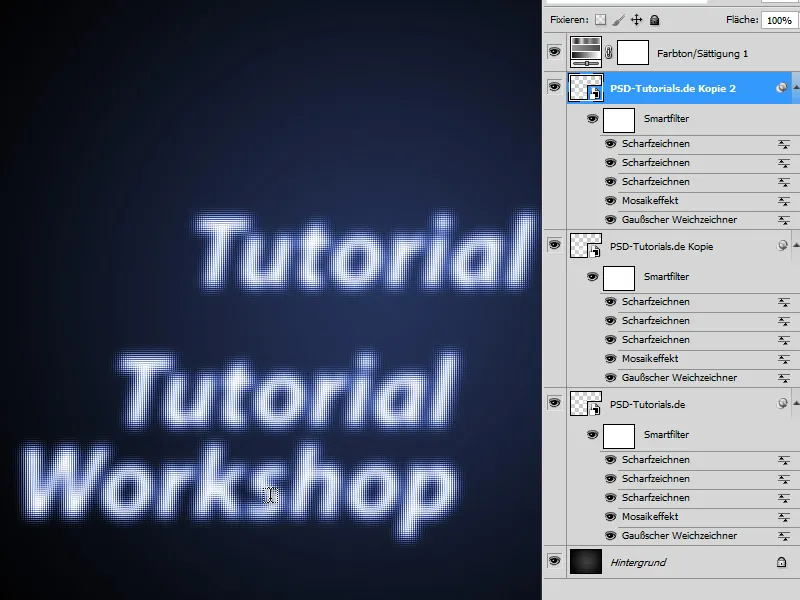Hide the PSD-Tutorials.de Kopie 2 layer

click(555, 87)
